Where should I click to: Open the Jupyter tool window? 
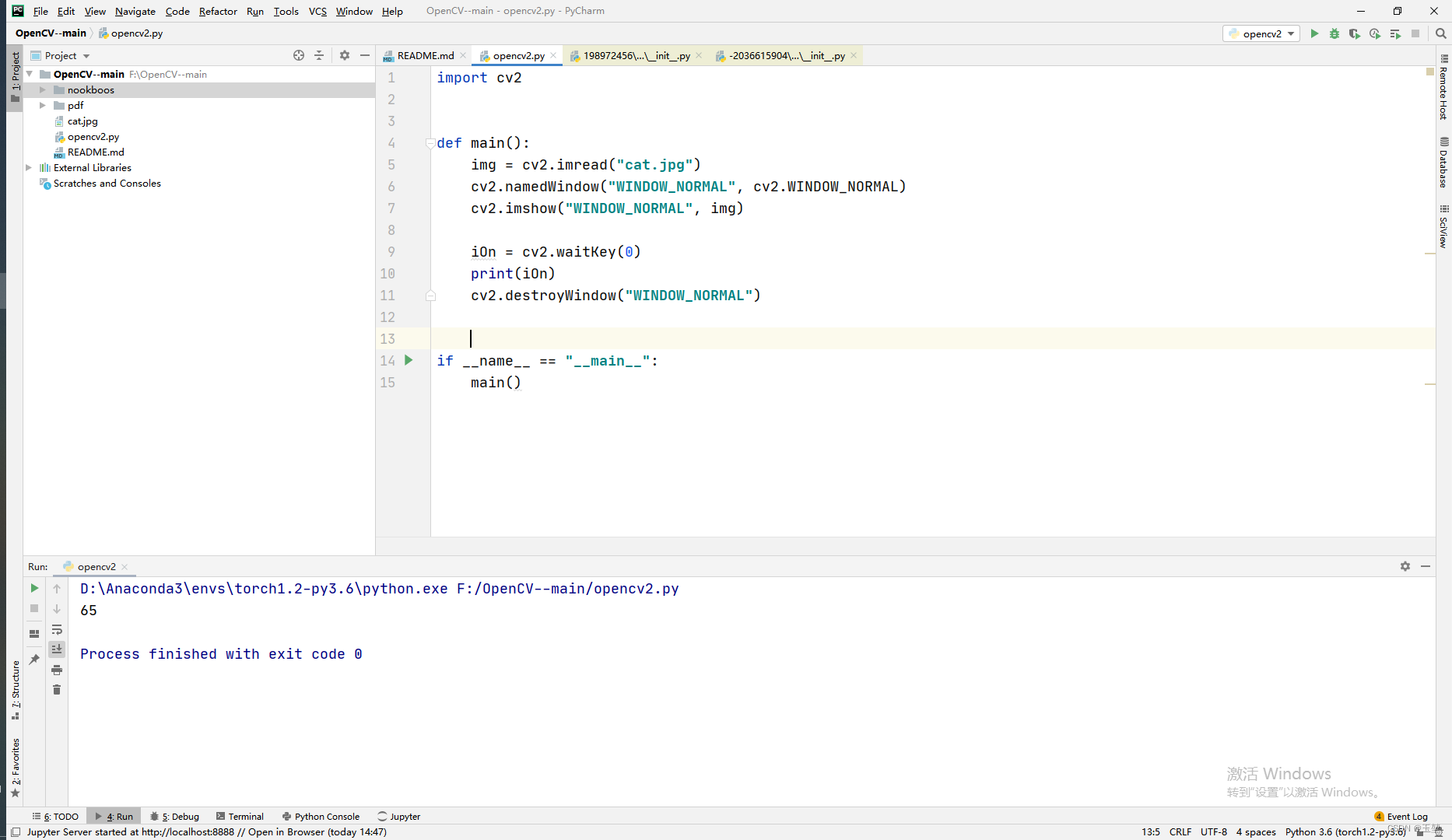click(x=399, y=816)
